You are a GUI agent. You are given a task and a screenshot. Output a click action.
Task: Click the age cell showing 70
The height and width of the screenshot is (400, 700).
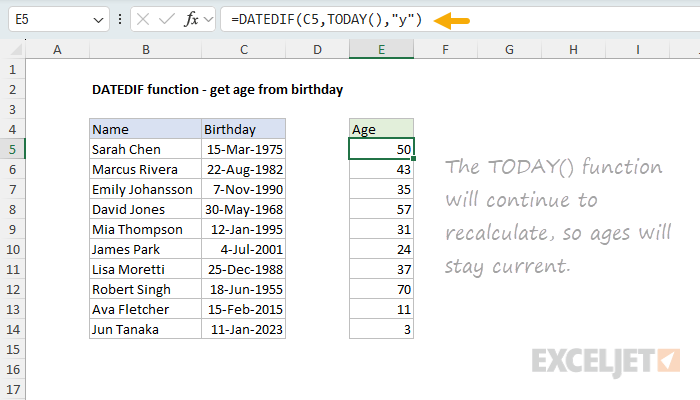381,289
